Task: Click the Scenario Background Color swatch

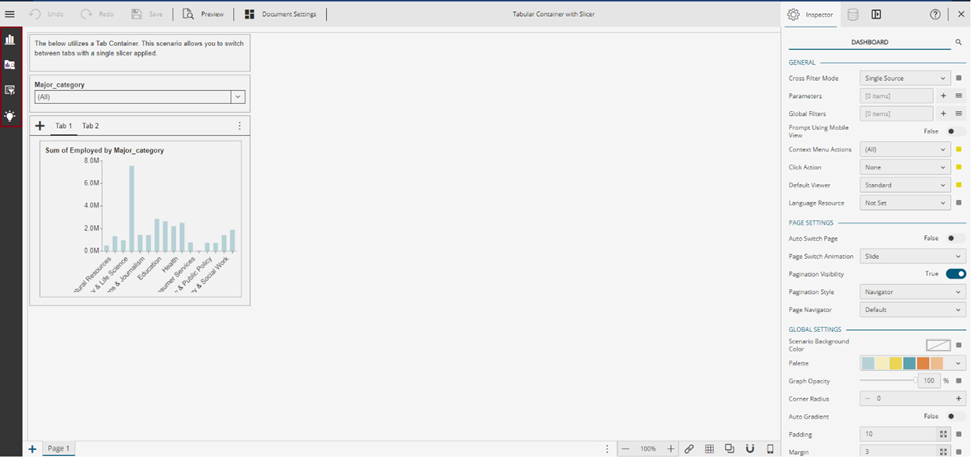Action: tap(937, 345)
